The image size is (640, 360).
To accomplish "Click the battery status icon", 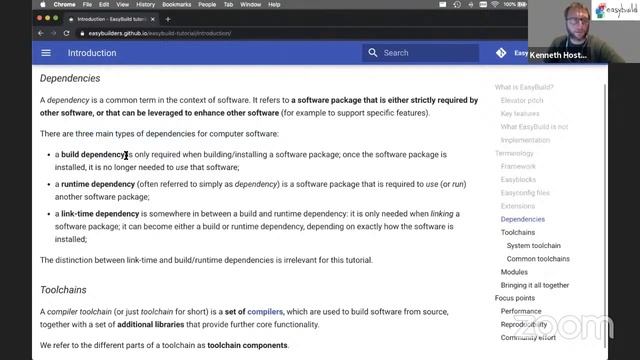I will click(x=522, y=4).
